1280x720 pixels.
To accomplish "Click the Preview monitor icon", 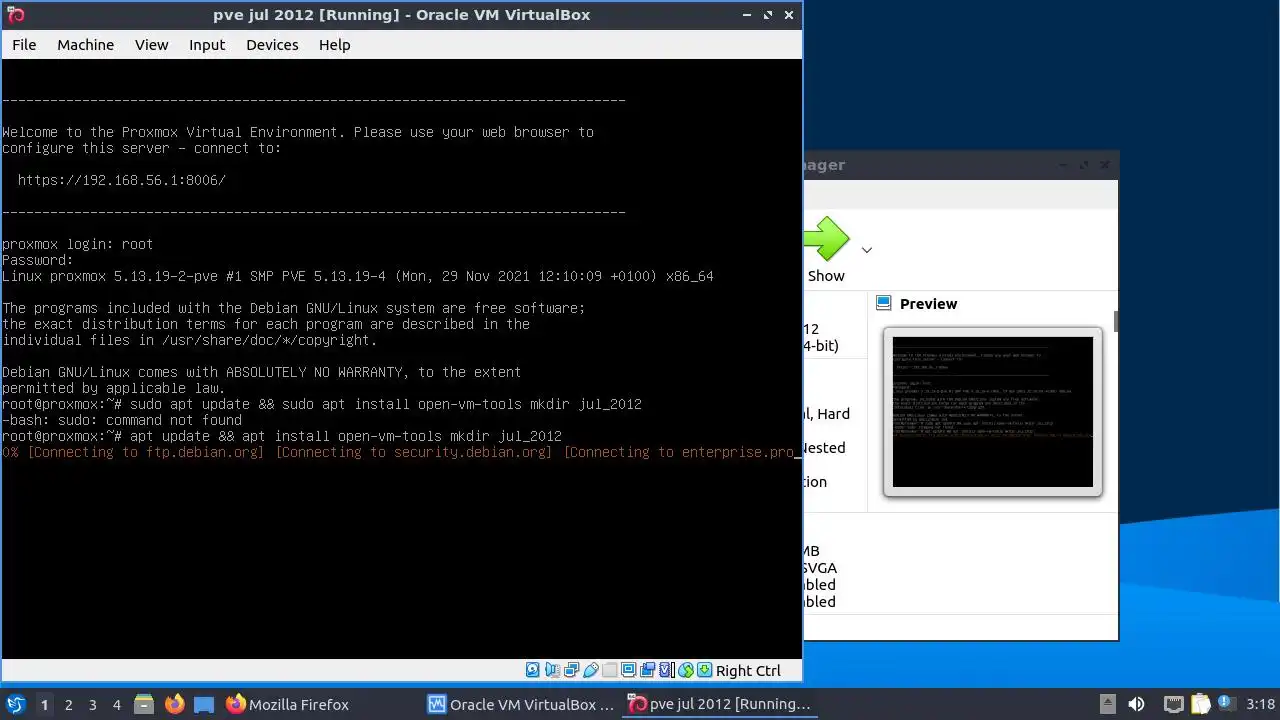I will click(883, 303).
